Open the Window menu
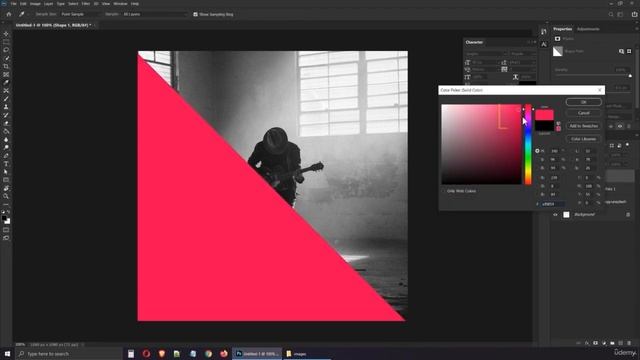640x360 pixels. click(x=120, y=4)
